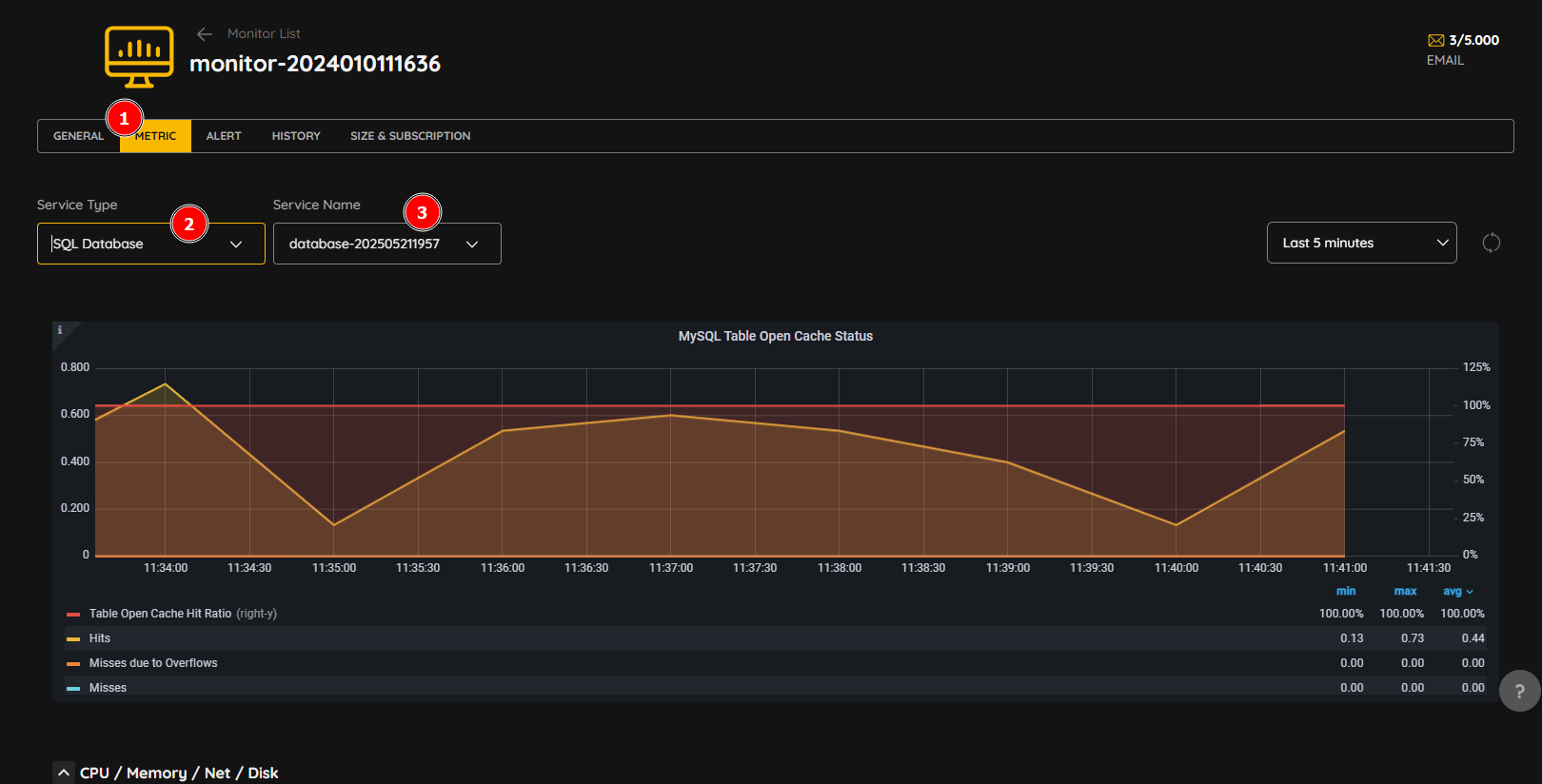Click the cyan Misses color swatch
1542x784 pixels.
73,689
